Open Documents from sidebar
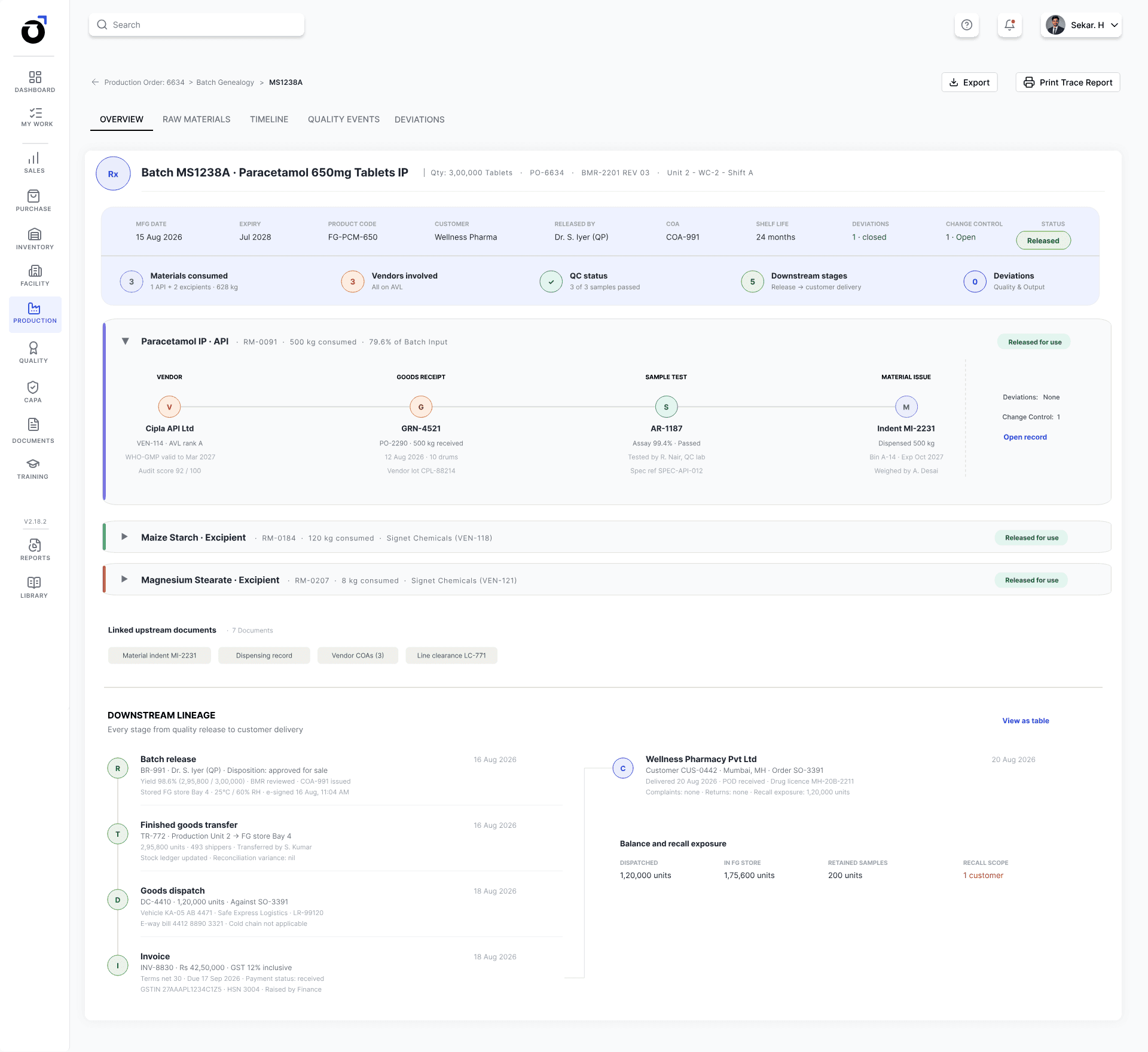Viewport: 1148px width, 1052px height. click(x=33, y=431)
